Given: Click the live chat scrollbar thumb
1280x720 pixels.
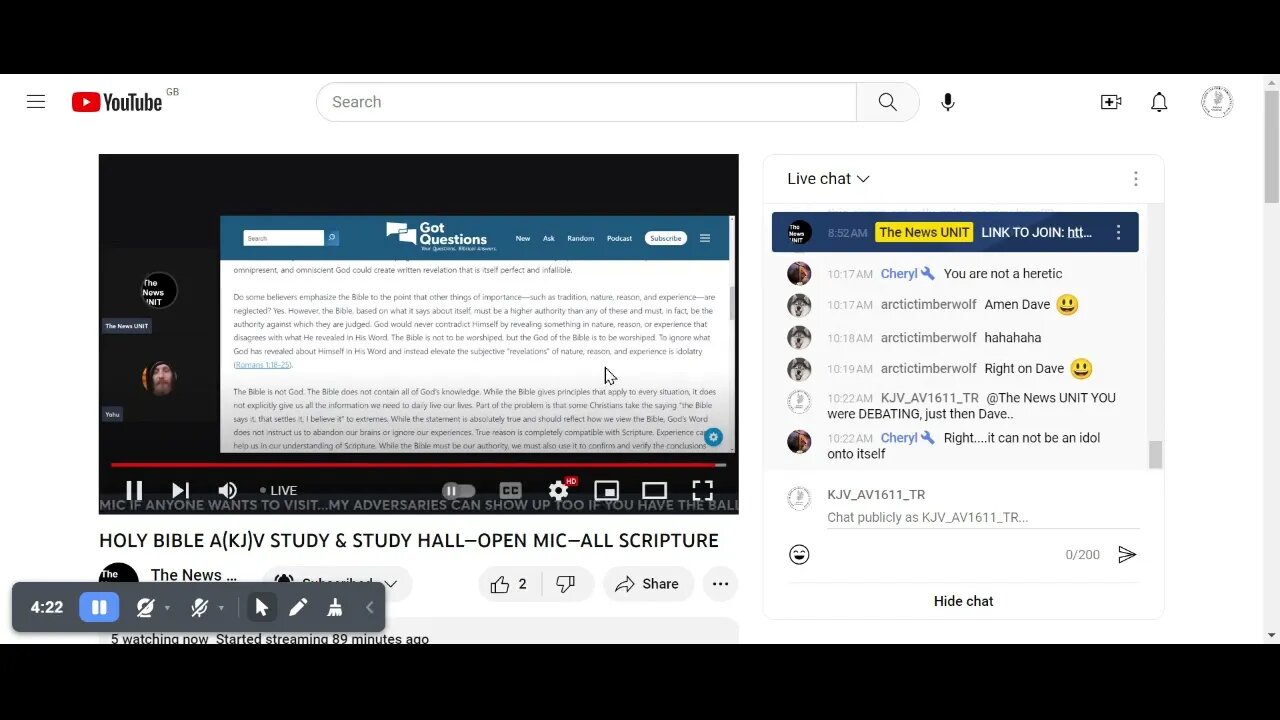Looking at the screenshot, I should 1155,454.
